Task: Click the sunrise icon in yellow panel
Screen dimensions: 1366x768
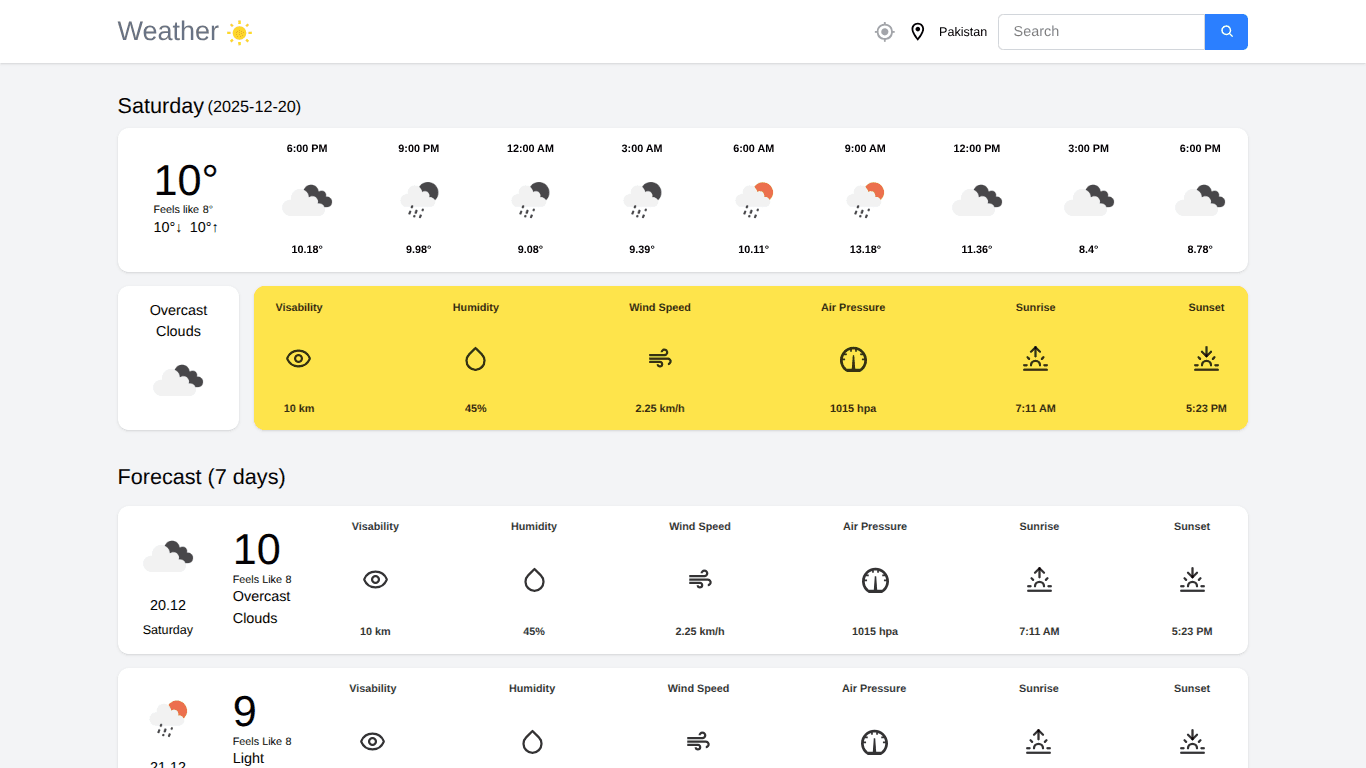Action: [x=1035, y=359]
